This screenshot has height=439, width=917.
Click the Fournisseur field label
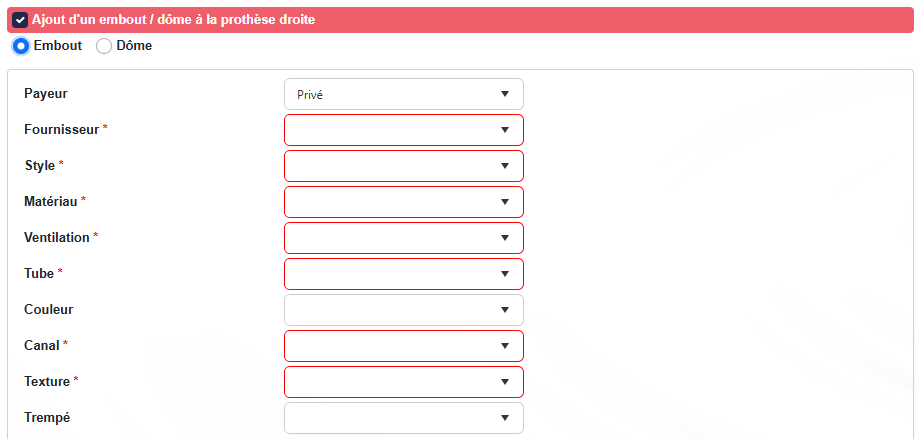[x=61, y=130]
